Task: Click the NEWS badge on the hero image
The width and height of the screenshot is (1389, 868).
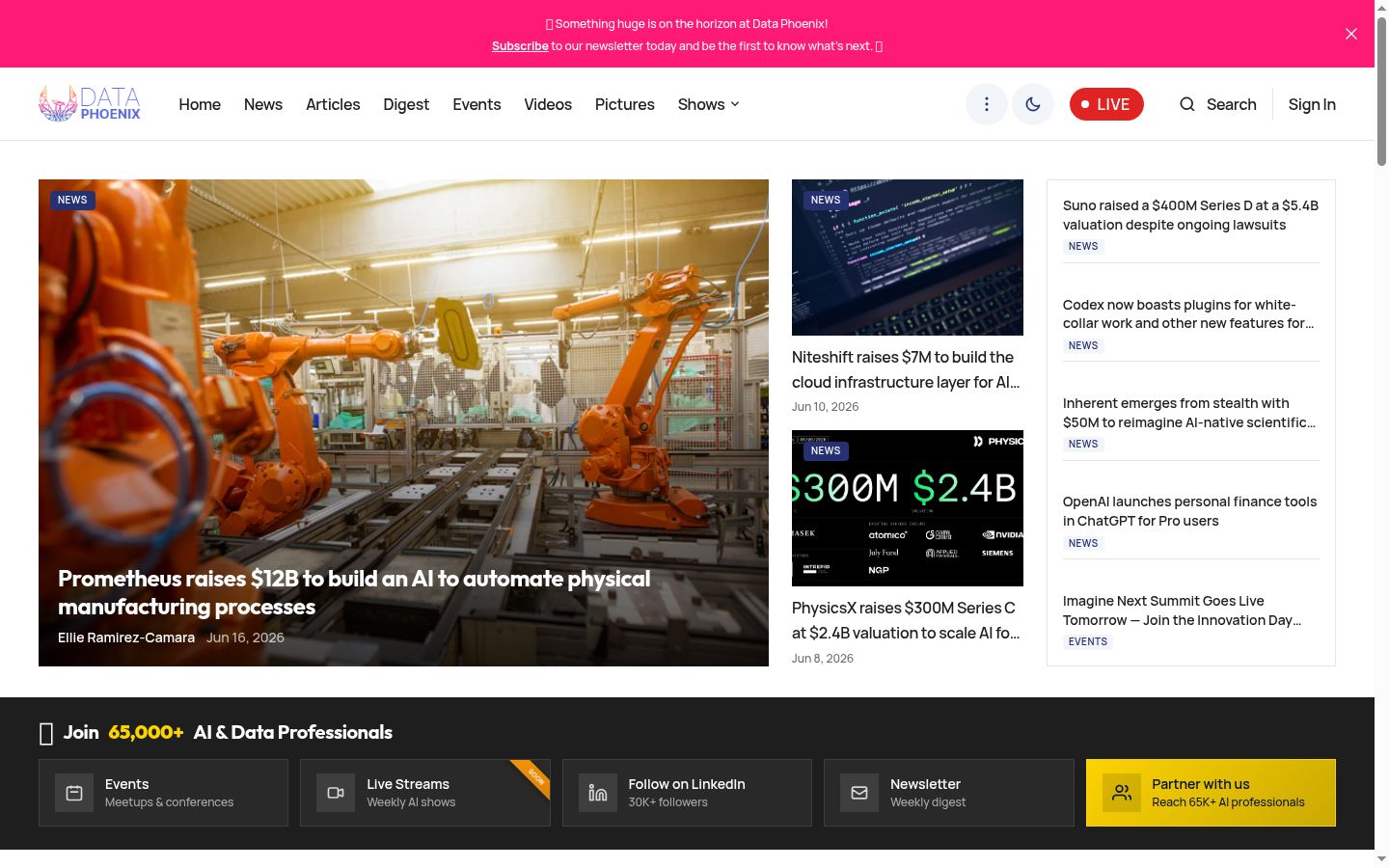Action: [x=72, y=200]
